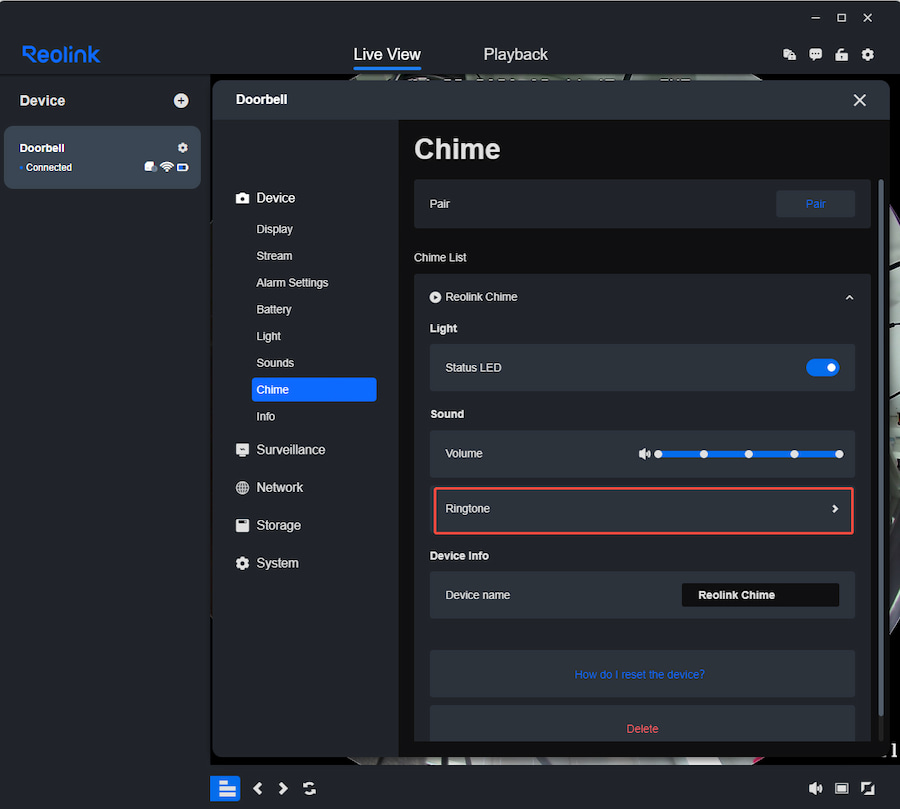900x809 pixels.
Task: Click the Storage category disk icon
Action: [242, 525]
